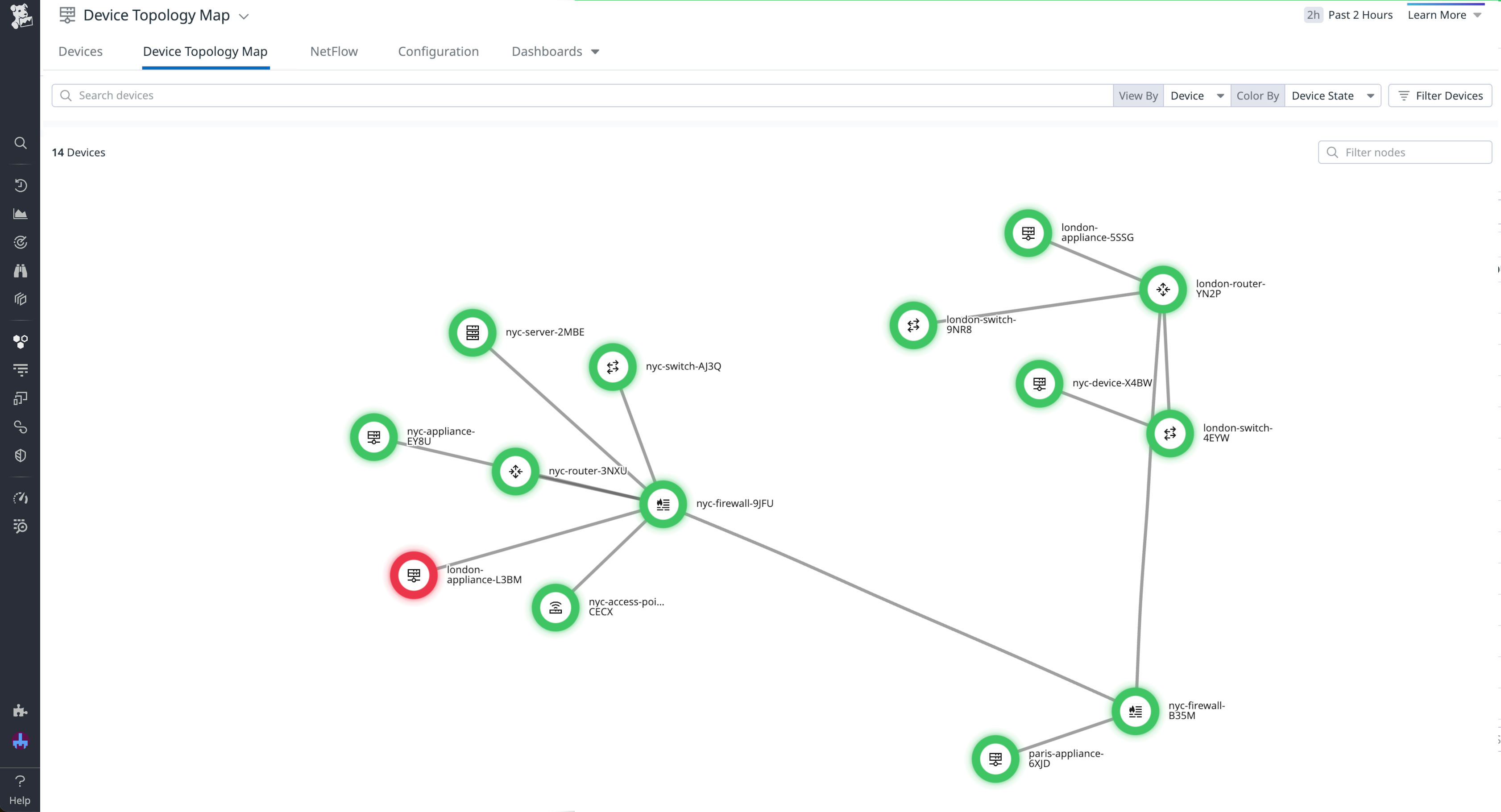Open the search magnifier in the sidebar
Image resolution: width=1501 pixels, height=812 pixels.
coord(21,143)
